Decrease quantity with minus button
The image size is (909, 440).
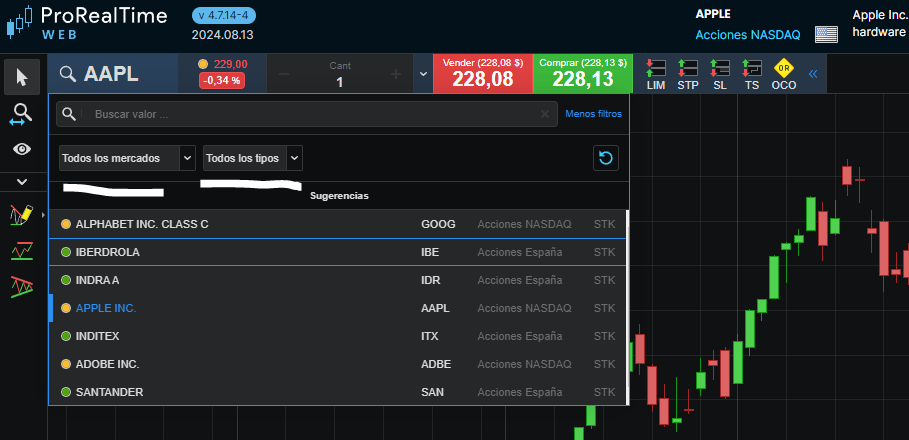(284, 74)
